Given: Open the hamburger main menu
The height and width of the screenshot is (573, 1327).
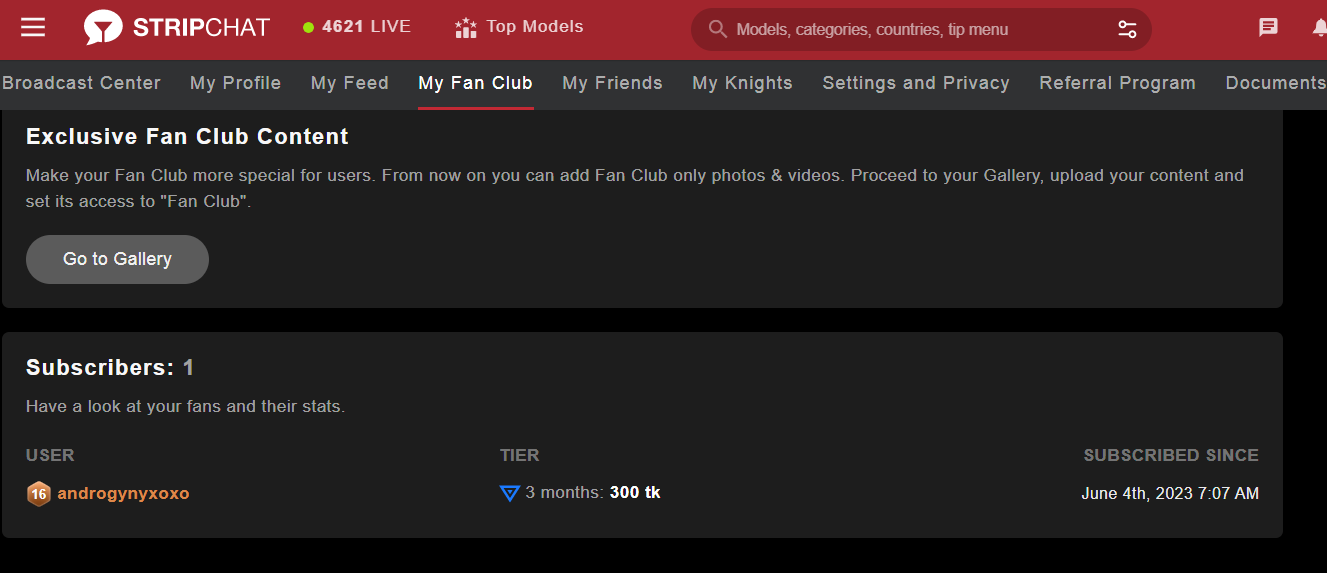Looking at the screenshot, I should point(33,27).
